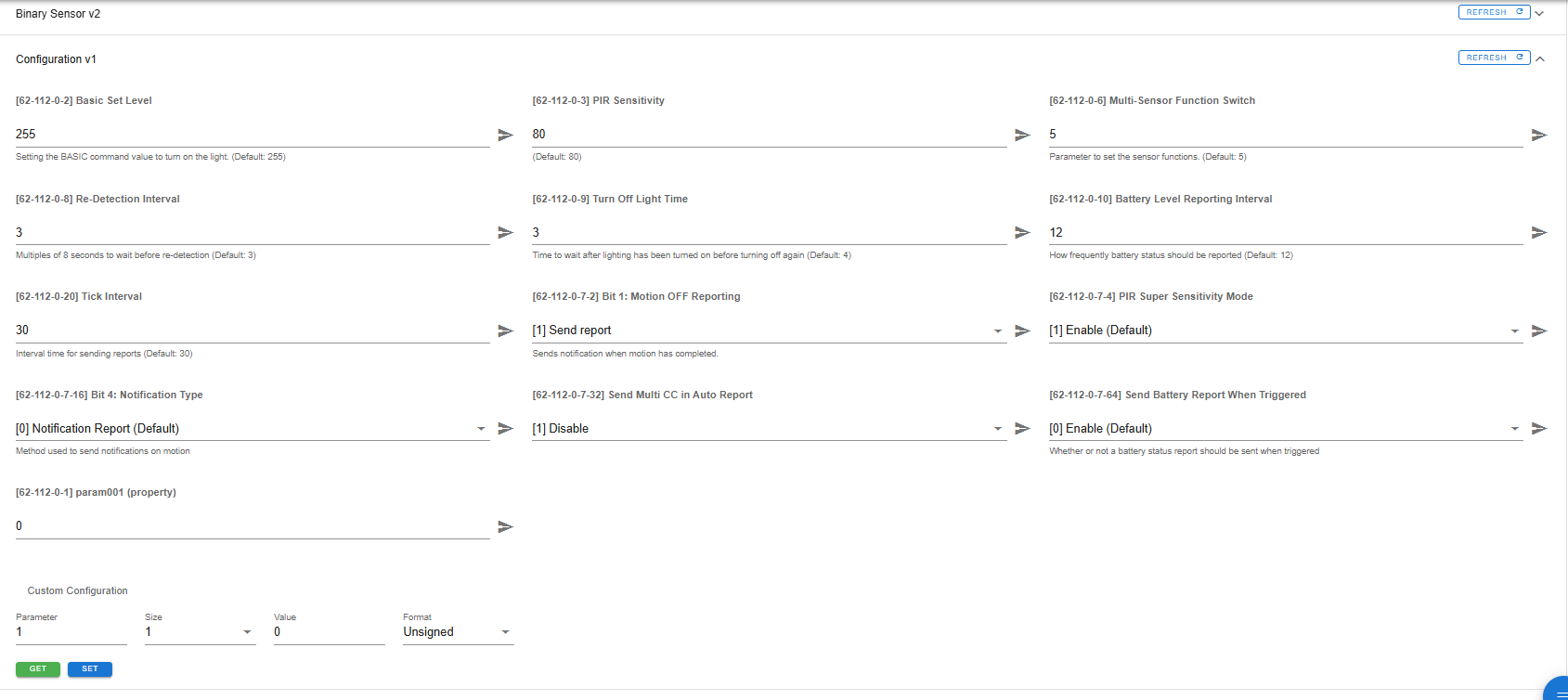Expand the Binary Sensor v2 section
The width and height of the screenshot is (1568, 700).
[1540, 13]
